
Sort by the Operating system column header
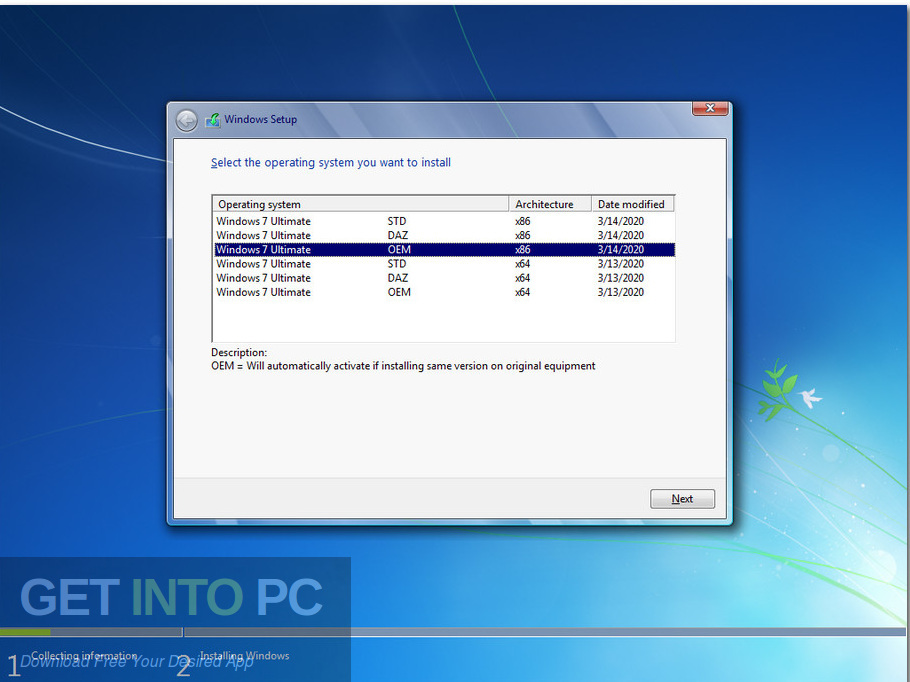[x=360, y=204]
